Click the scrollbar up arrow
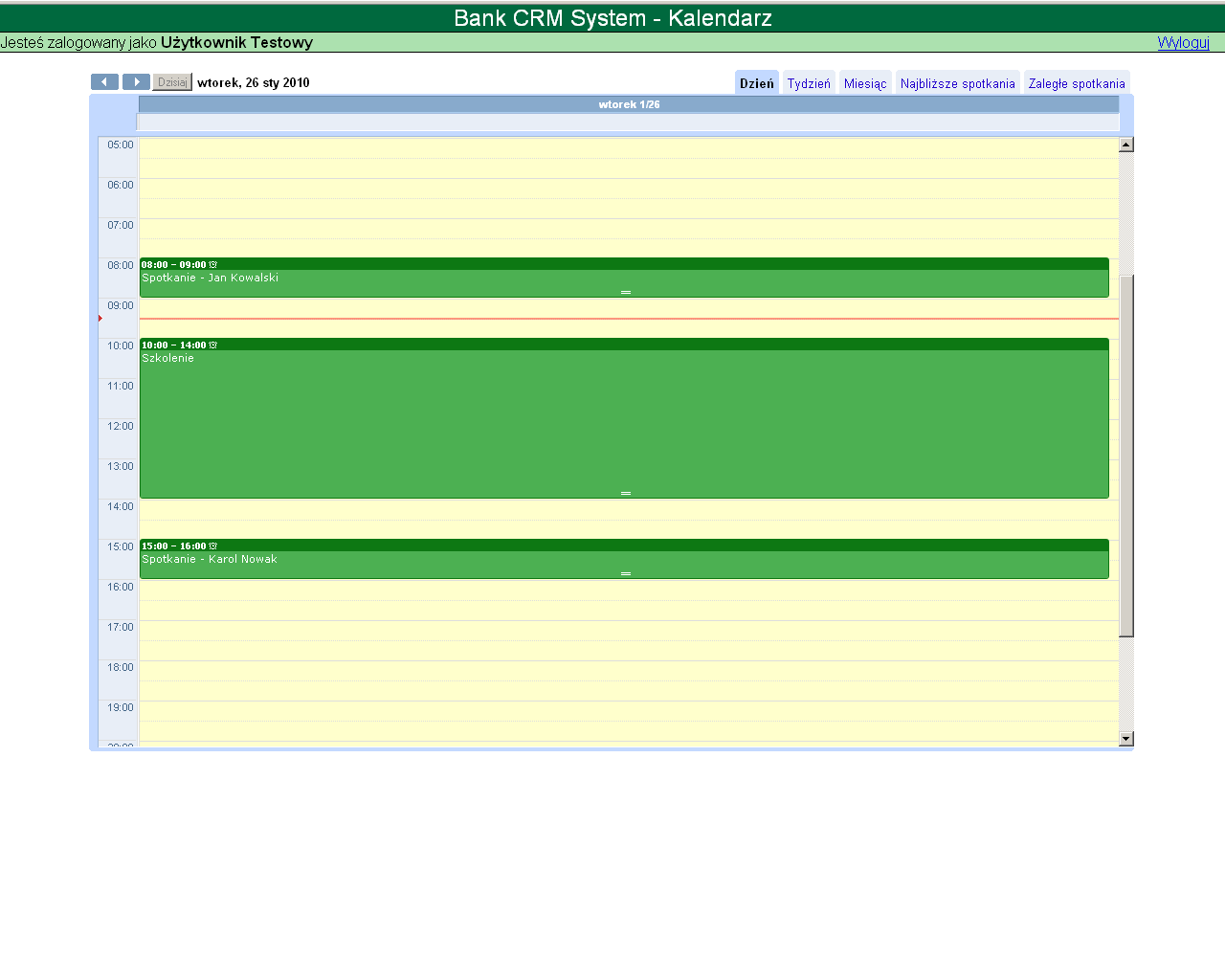The image size is (1225, 980). tap(1126, 145)
